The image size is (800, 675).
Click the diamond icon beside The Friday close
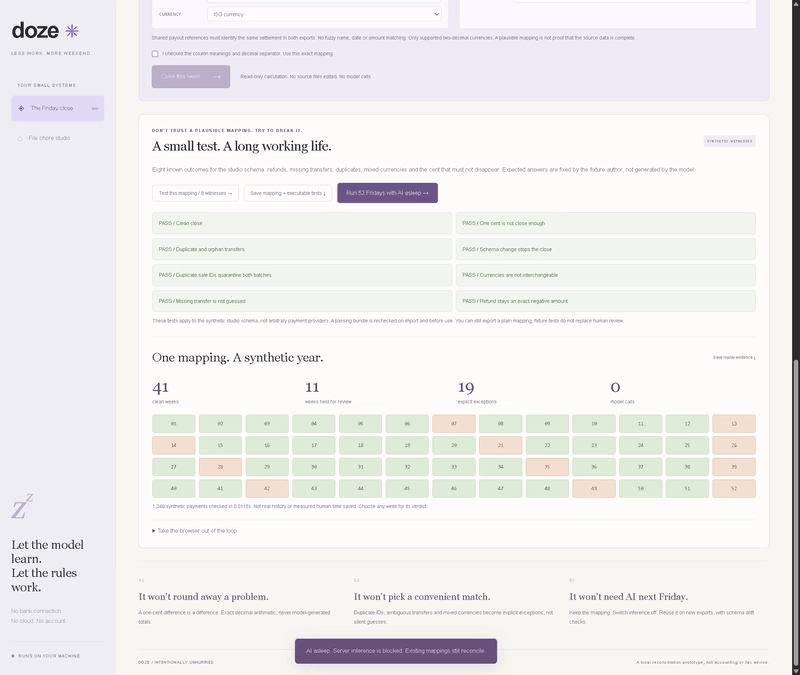click(x=21, y=108)
